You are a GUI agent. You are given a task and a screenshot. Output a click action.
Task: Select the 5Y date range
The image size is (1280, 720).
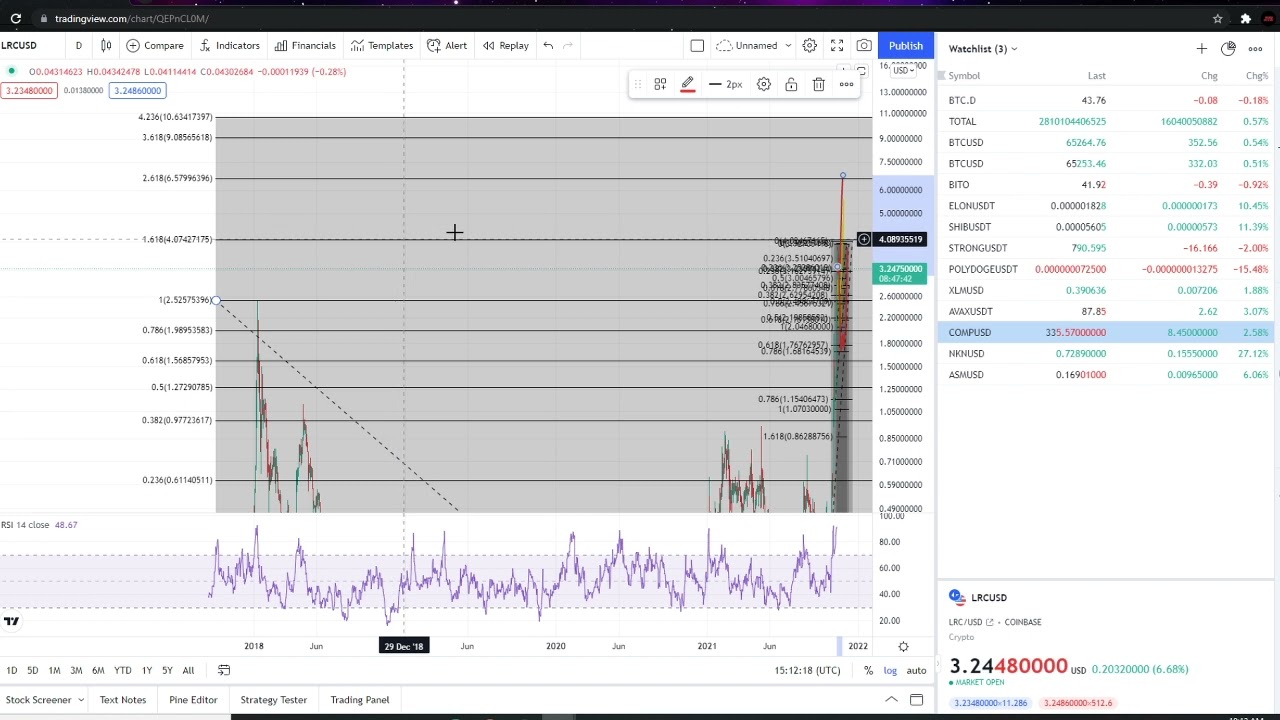click(167, 671)
